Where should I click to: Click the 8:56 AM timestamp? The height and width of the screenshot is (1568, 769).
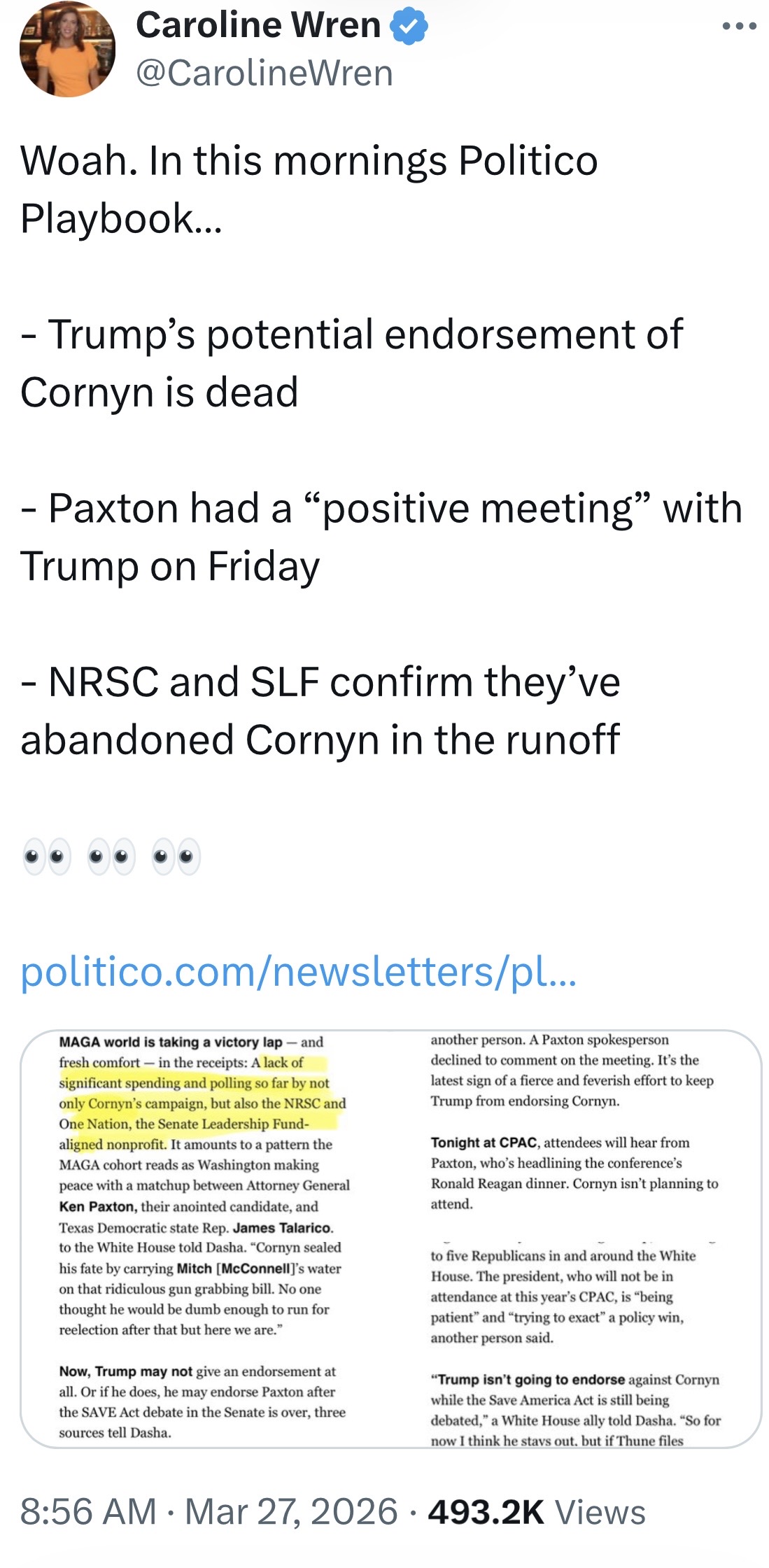88,1511
